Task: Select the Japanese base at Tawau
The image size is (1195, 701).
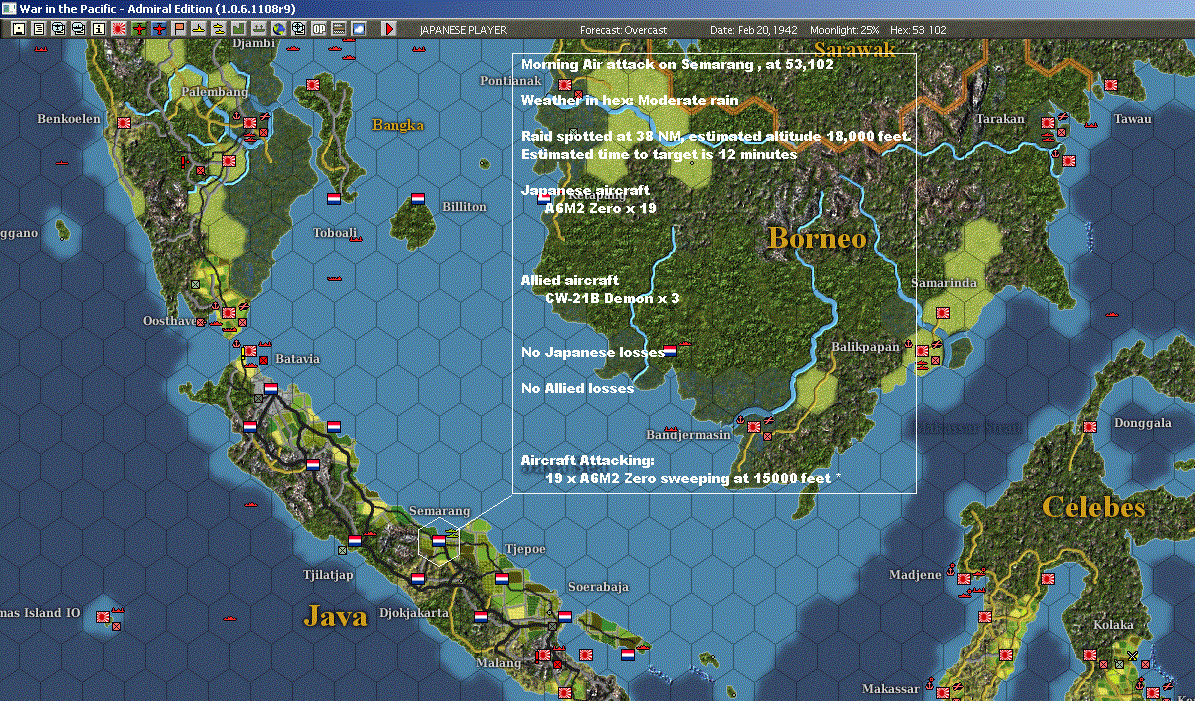Action: (1111, 85)
